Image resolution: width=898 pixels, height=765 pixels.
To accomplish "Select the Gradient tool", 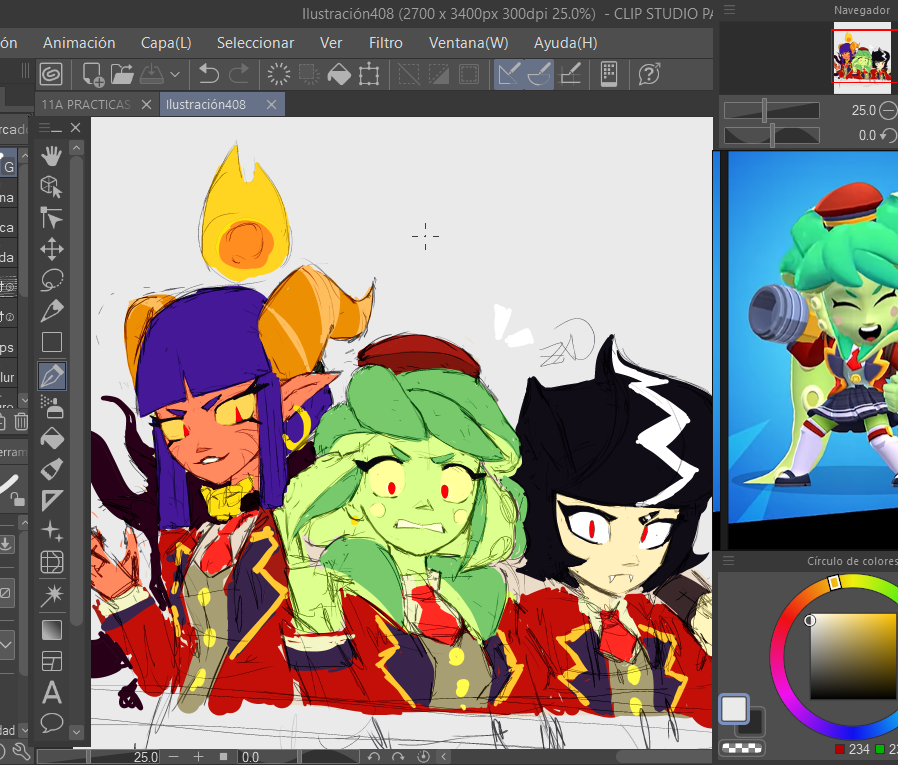I will click(x=52, y=630).
